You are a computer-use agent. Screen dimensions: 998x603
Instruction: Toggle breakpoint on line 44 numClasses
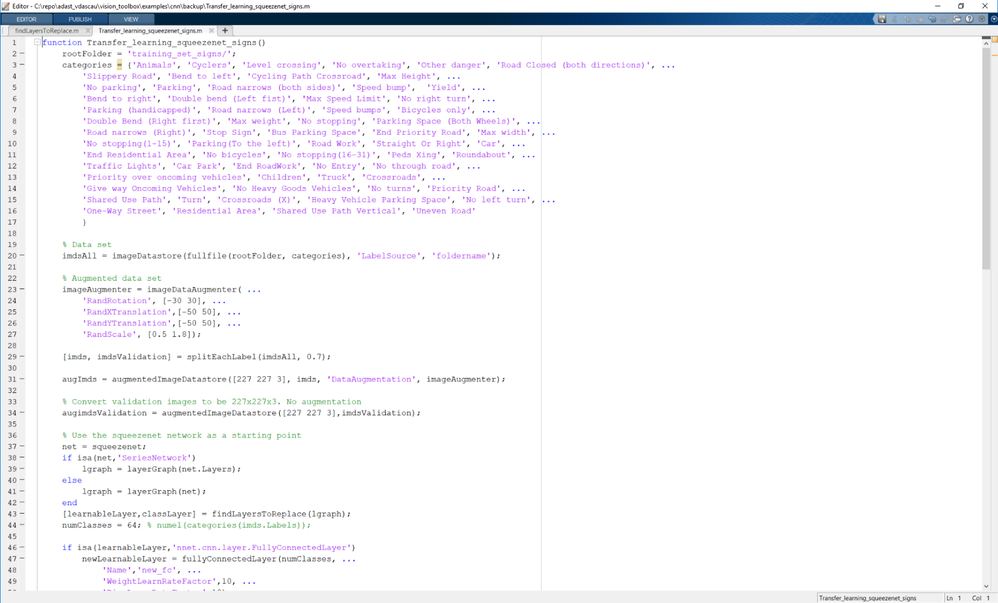tap(22, 525)
